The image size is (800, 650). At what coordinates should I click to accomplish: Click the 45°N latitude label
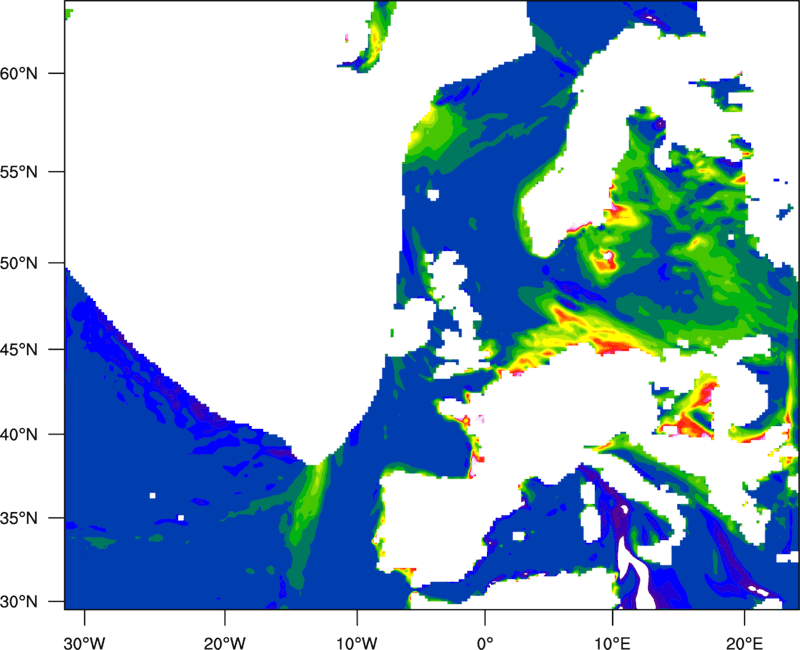click(19, 350)
